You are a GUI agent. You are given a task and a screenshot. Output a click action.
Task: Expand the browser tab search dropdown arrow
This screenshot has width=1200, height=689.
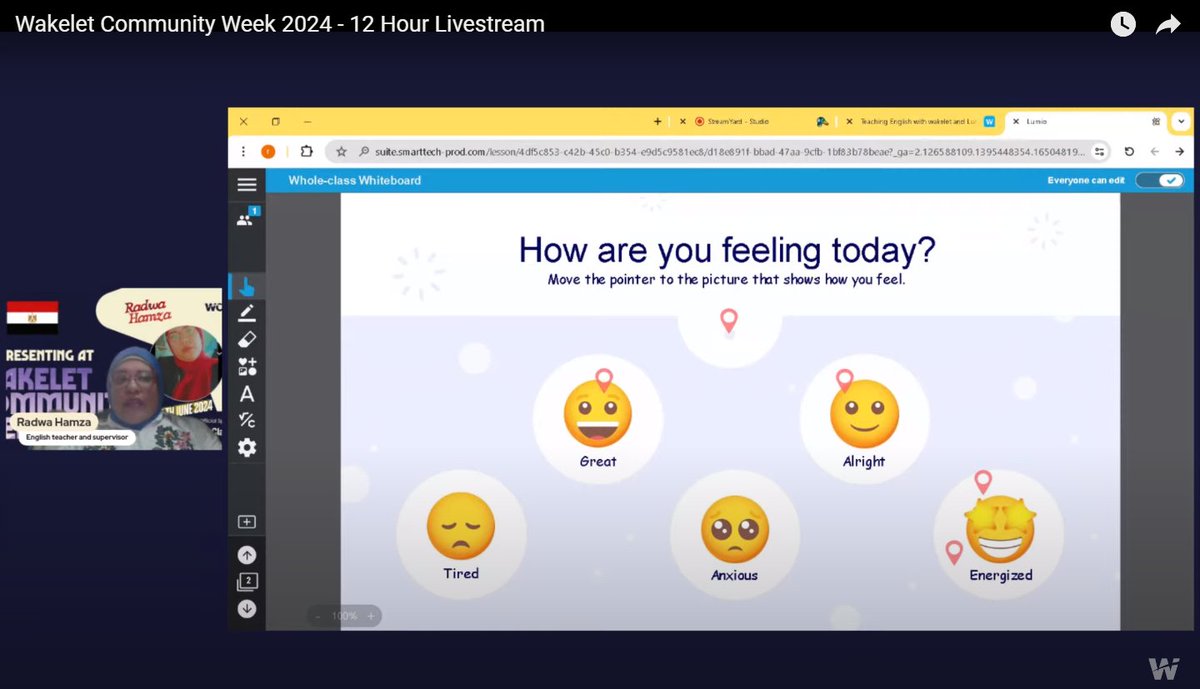pyautogui.click(x=1181, y=121)
